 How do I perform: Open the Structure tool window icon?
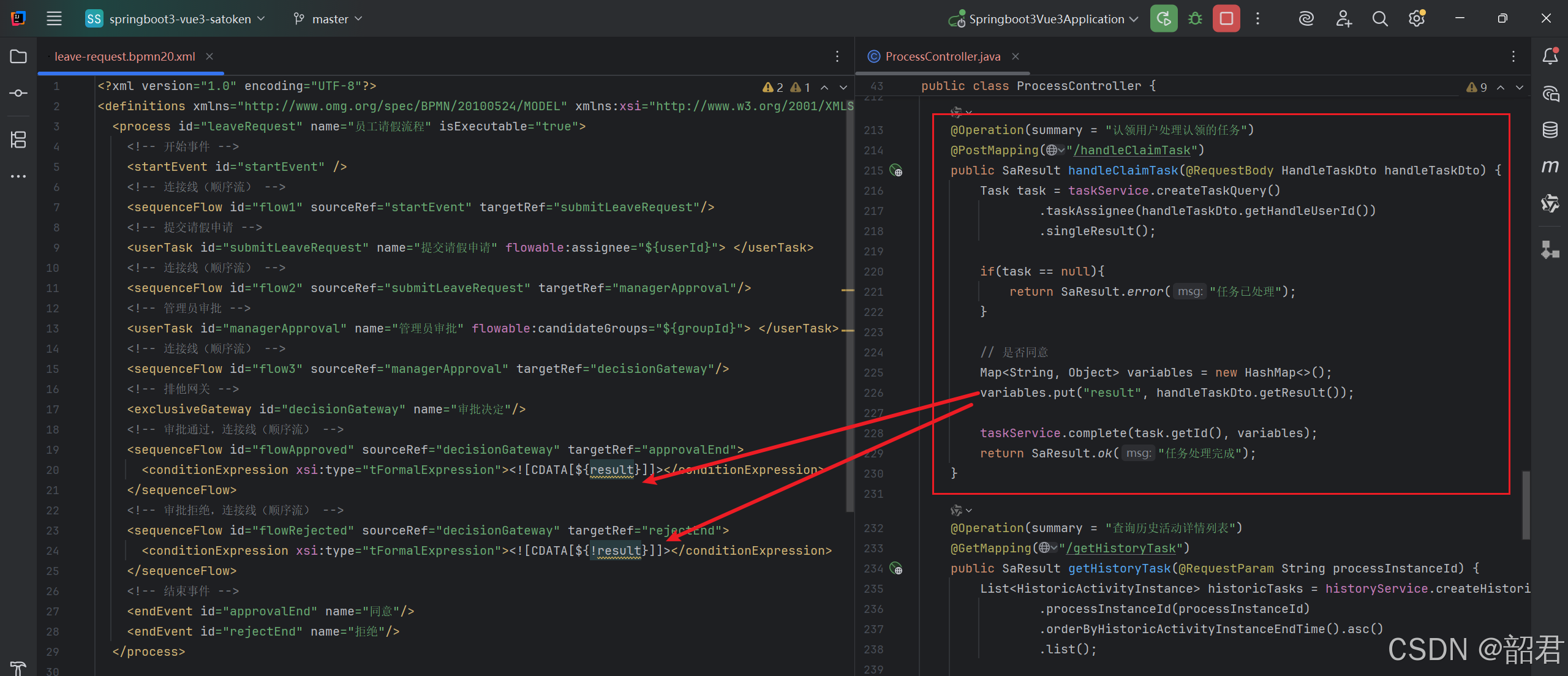click(18, 140)
